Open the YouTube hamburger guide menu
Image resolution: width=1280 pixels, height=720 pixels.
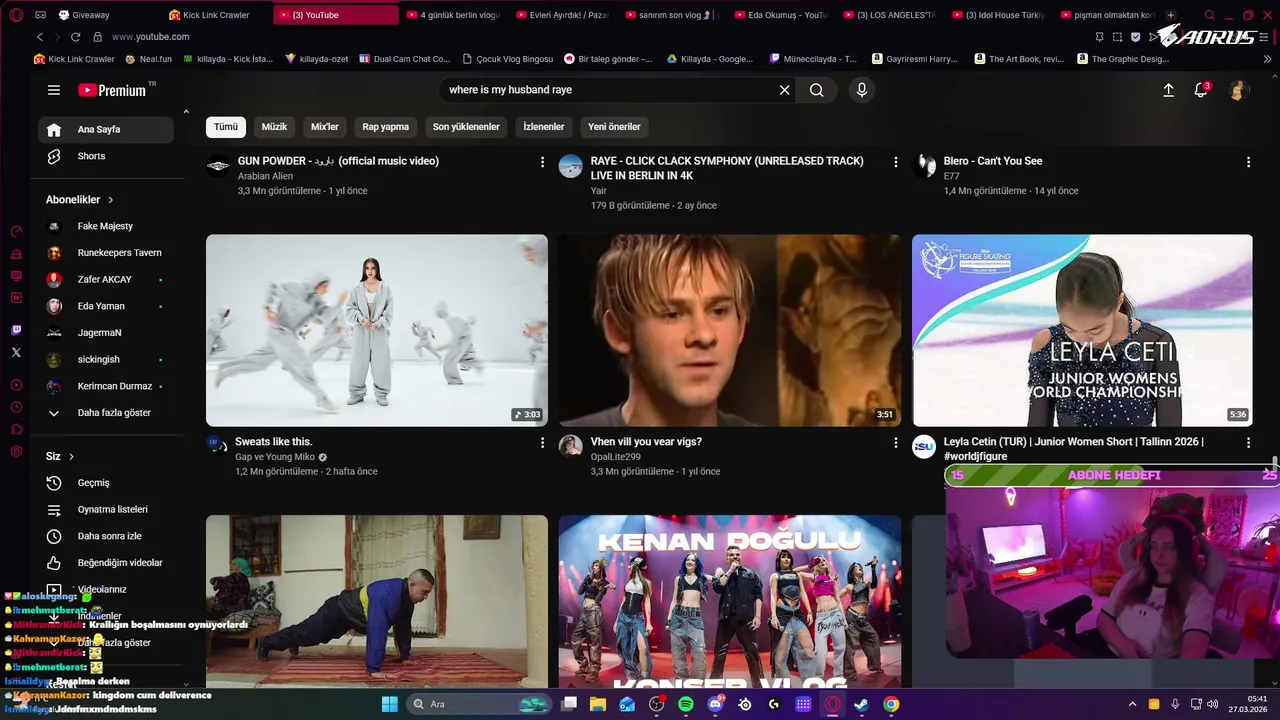click(x=54, y=90)
